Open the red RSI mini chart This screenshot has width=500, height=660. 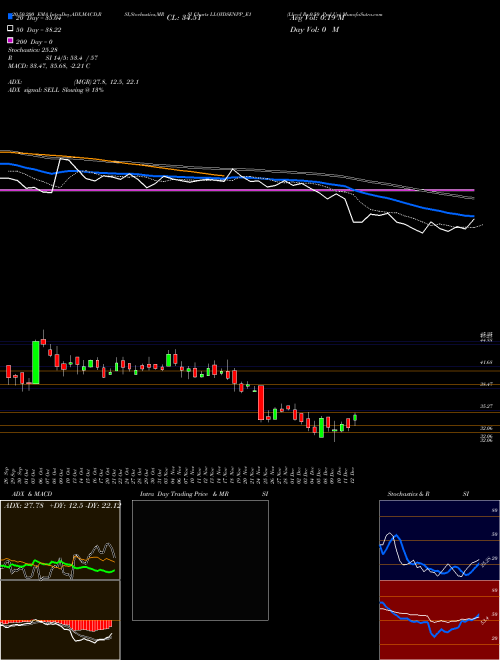(x=439, y=620)
